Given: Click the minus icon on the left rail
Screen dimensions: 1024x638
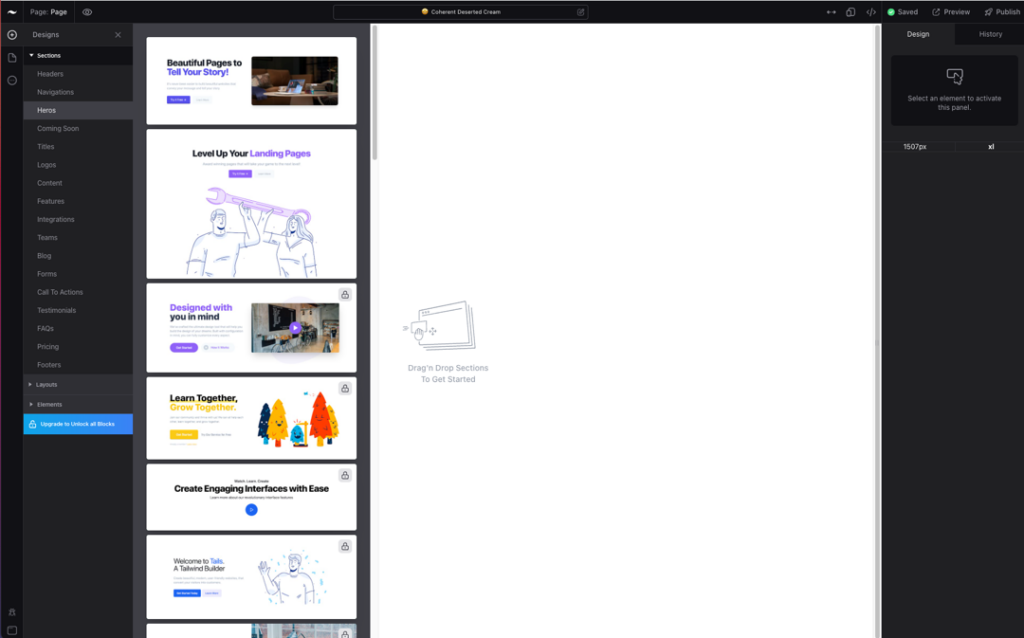Looking at the screenshot, I should (x=11, y=79).
